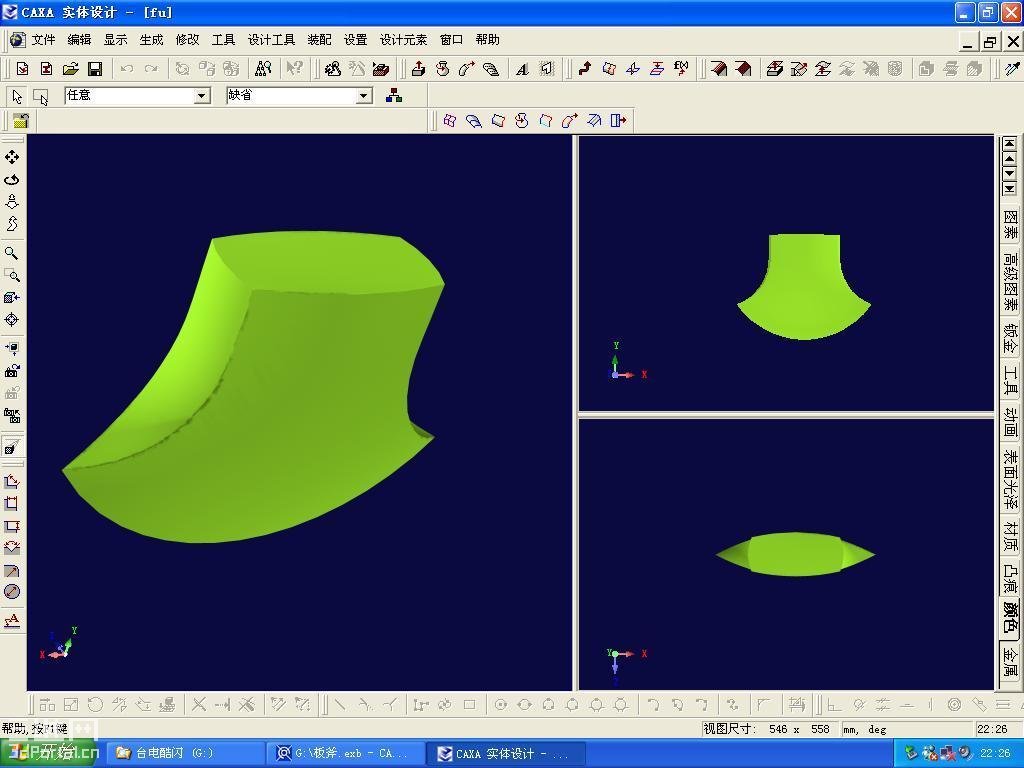Viewport: 1024px width, 768px height.
Task: Click the catalog tab scroll-to-first arrow
Action: pyautogui.click(x=1010, y=143)
